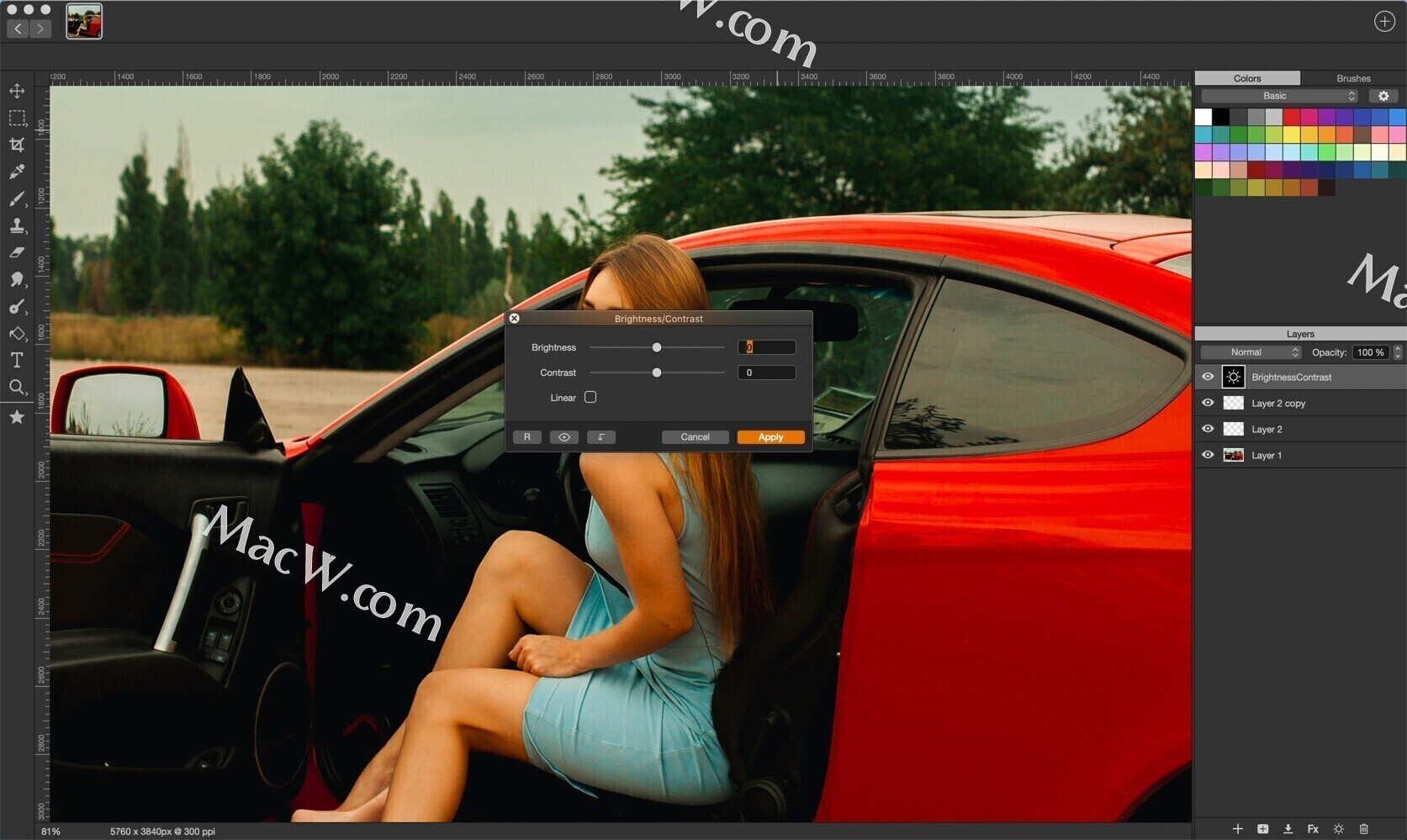Open the star Favorites tool
This screenshot has height=840, width=1407.
[x=17, y=417]
